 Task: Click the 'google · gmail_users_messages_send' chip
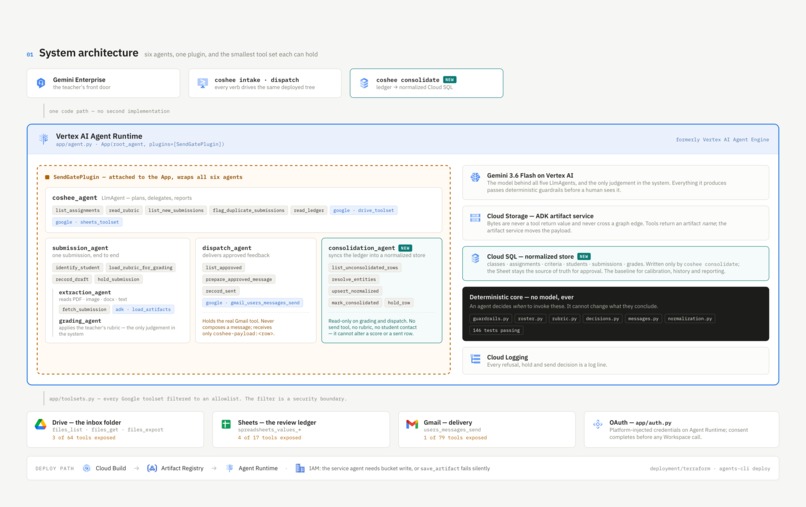(252, 303)
